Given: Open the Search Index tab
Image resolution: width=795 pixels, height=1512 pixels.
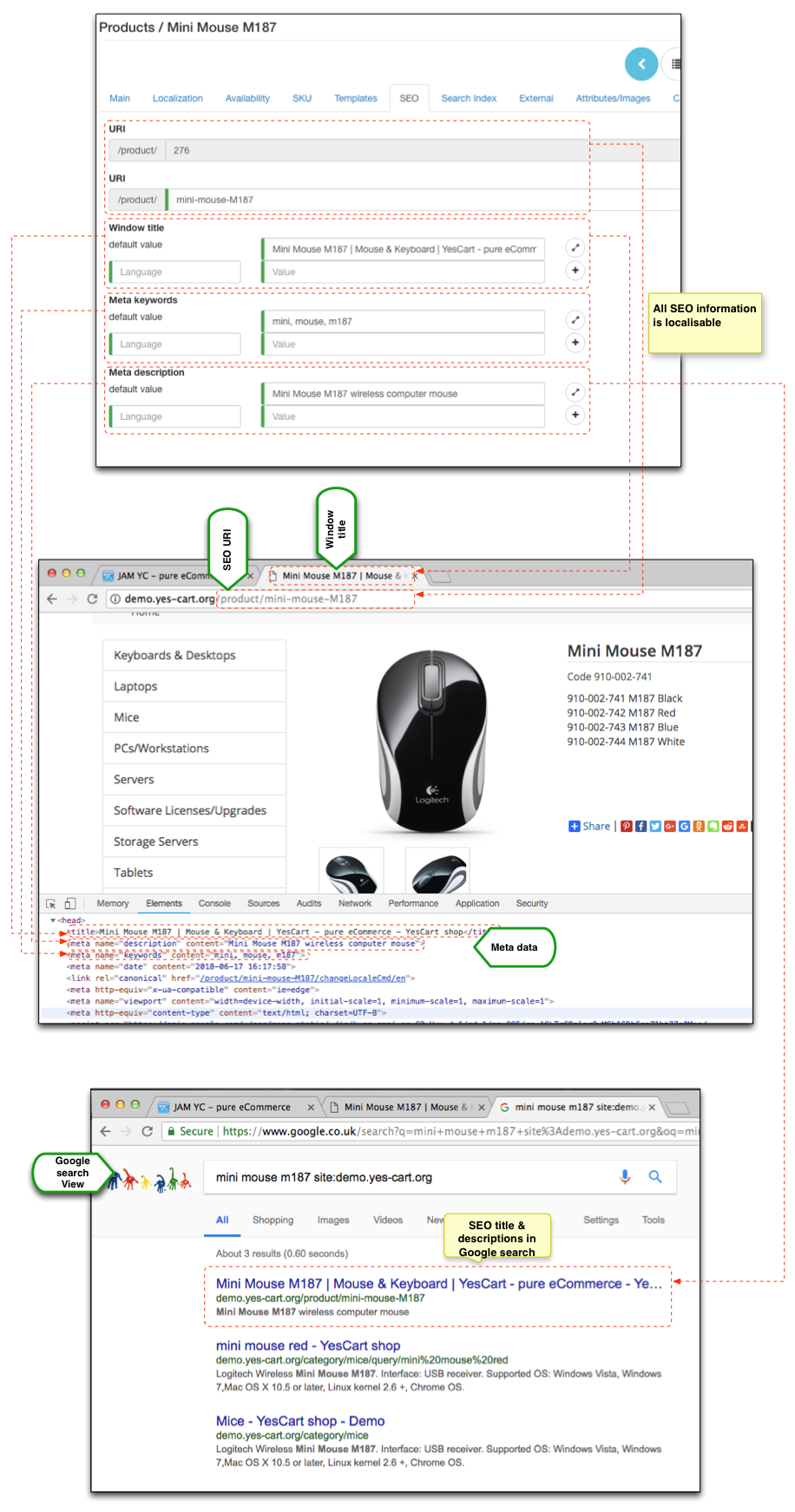Looking at the screenshot, I should (469, 98).
